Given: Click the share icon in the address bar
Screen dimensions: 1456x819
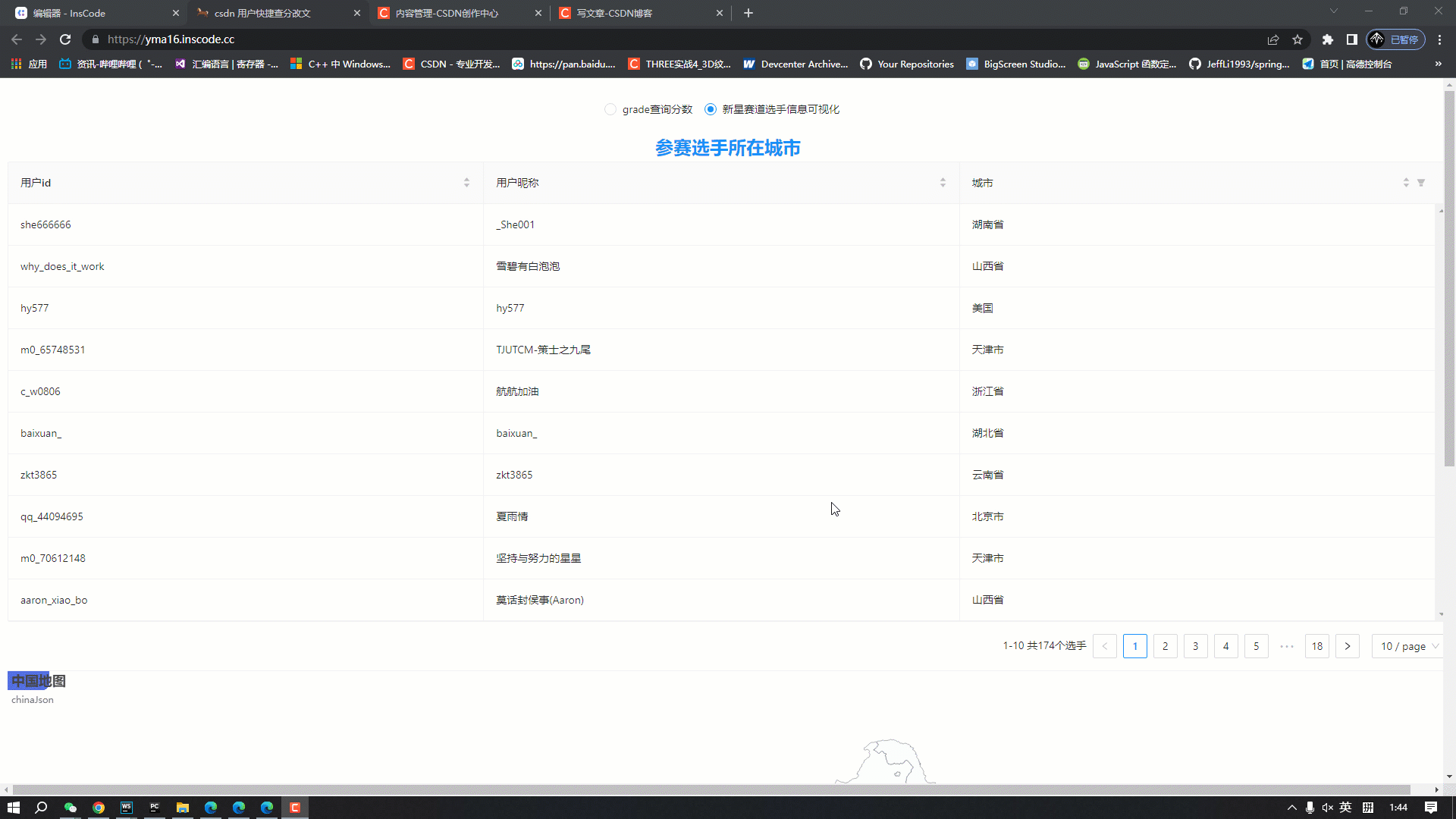Looking at the screenshot, I should pos(1273,39).
